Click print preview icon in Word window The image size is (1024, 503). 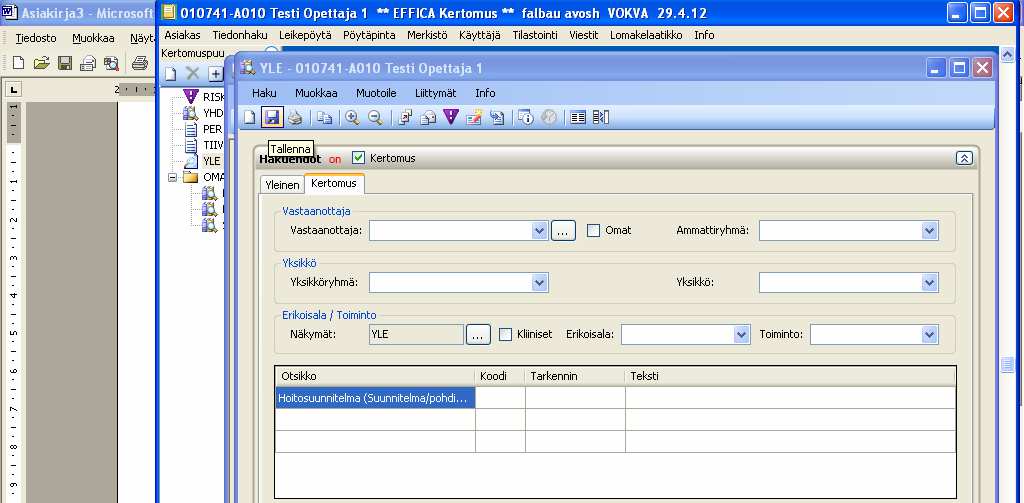click(x=111, y=63)
